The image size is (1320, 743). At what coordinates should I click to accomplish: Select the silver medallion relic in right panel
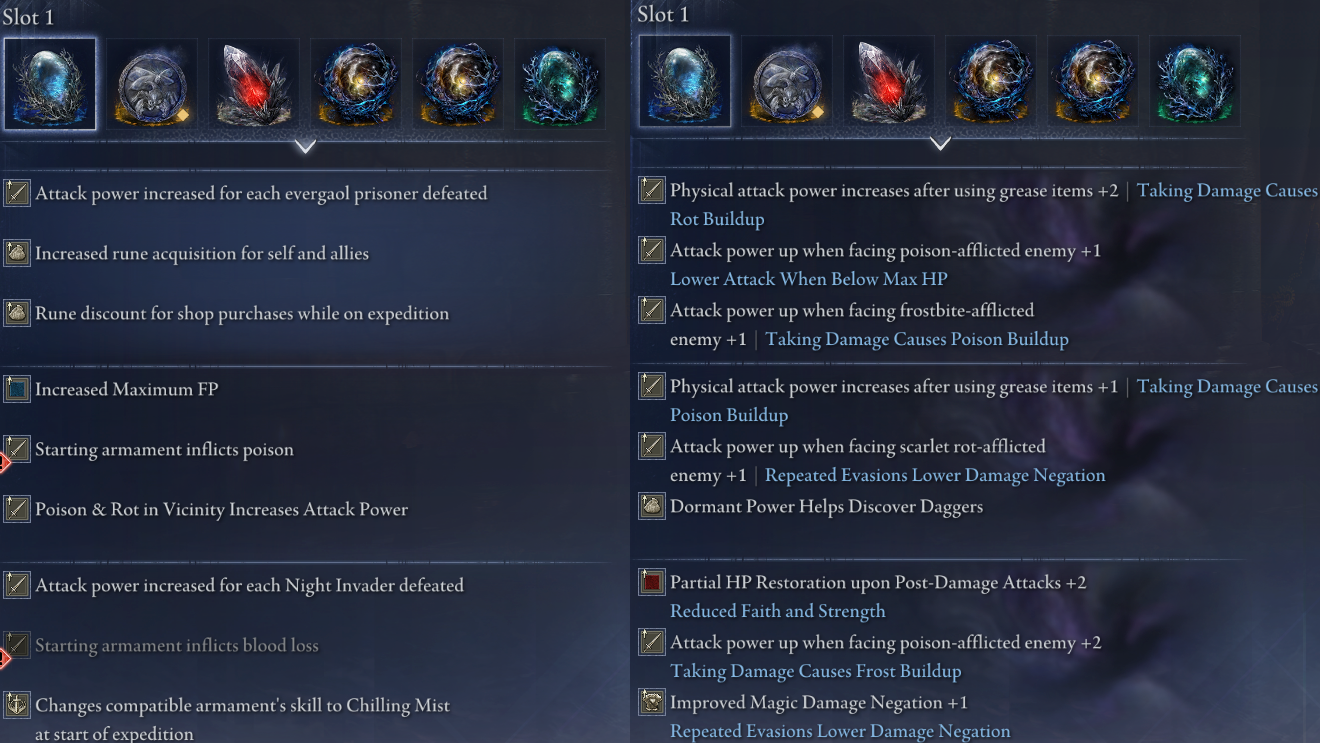(x=787, y=81)
